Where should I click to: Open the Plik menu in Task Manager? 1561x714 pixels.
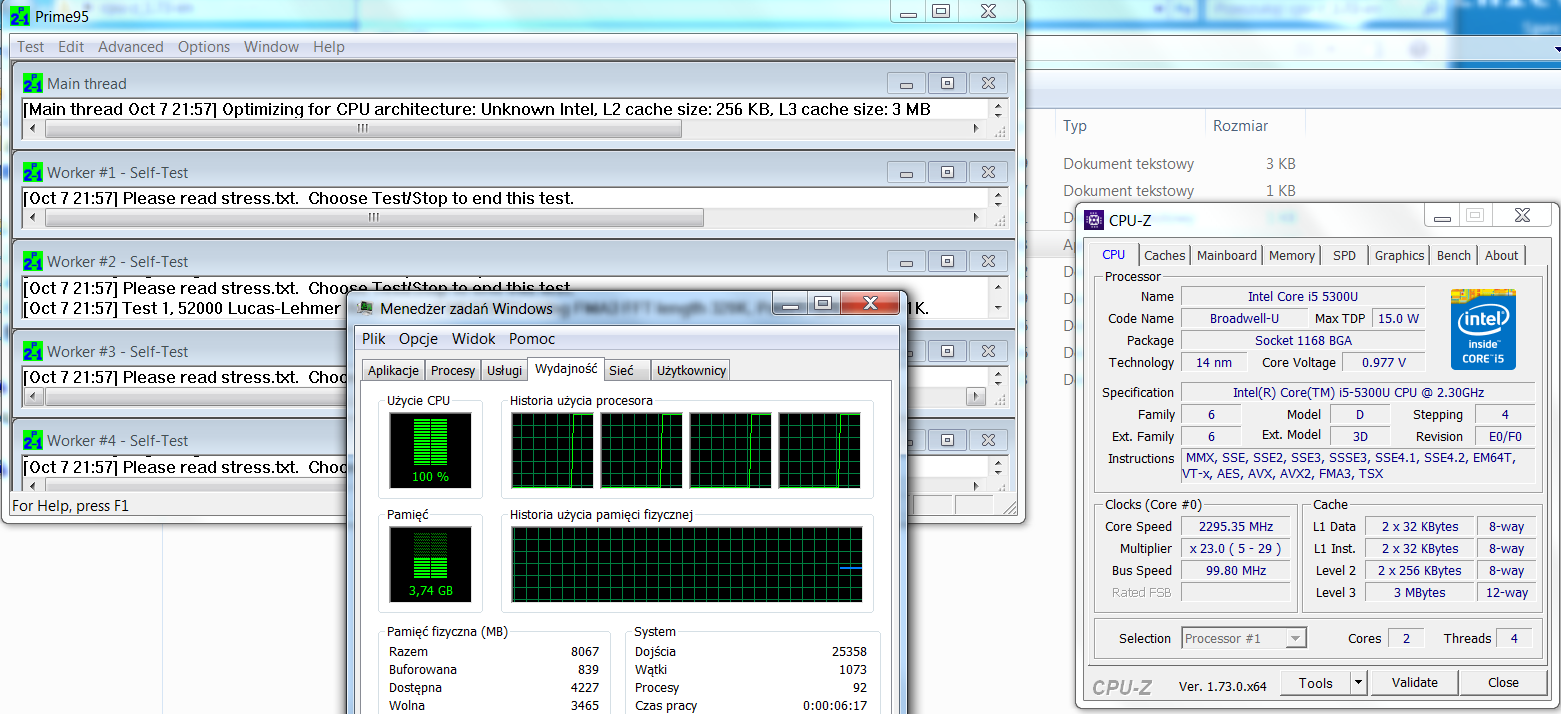coord(374,339)
